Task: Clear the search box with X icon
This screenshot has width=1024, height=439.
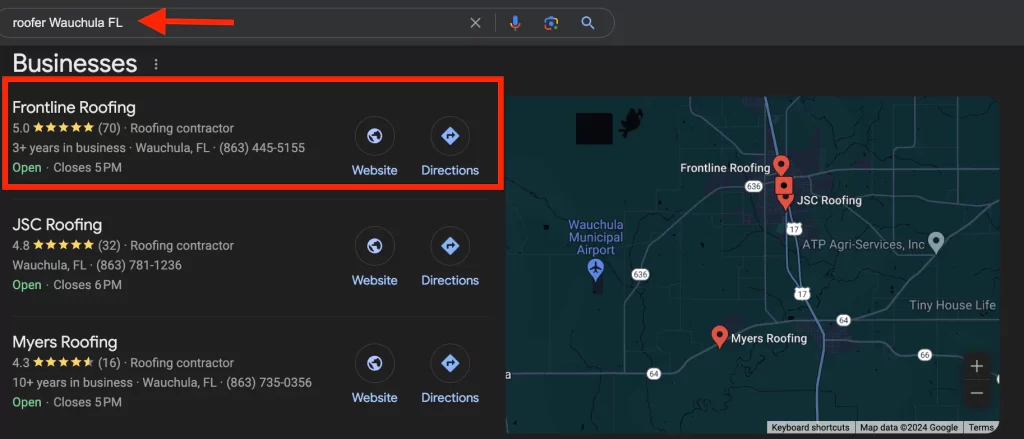Action: tap(475, 23)
